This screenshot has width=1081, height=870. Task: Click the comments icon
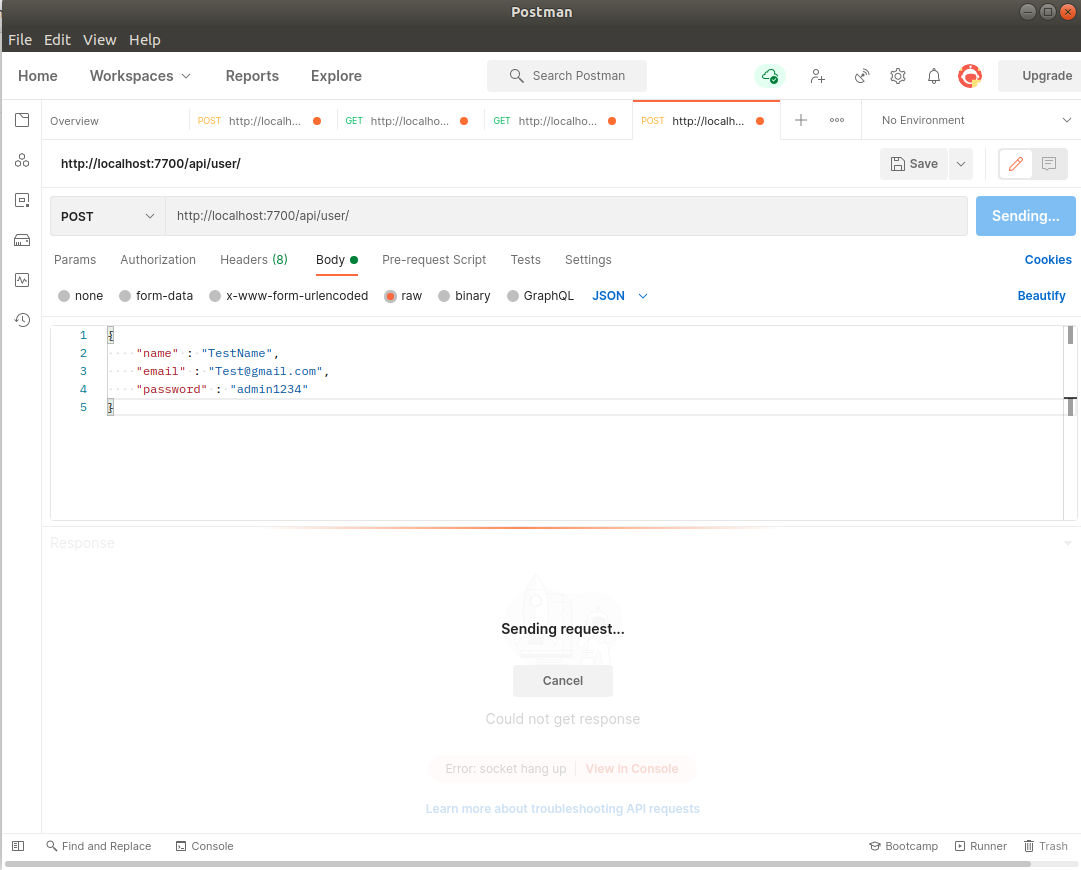(1049, 164)
